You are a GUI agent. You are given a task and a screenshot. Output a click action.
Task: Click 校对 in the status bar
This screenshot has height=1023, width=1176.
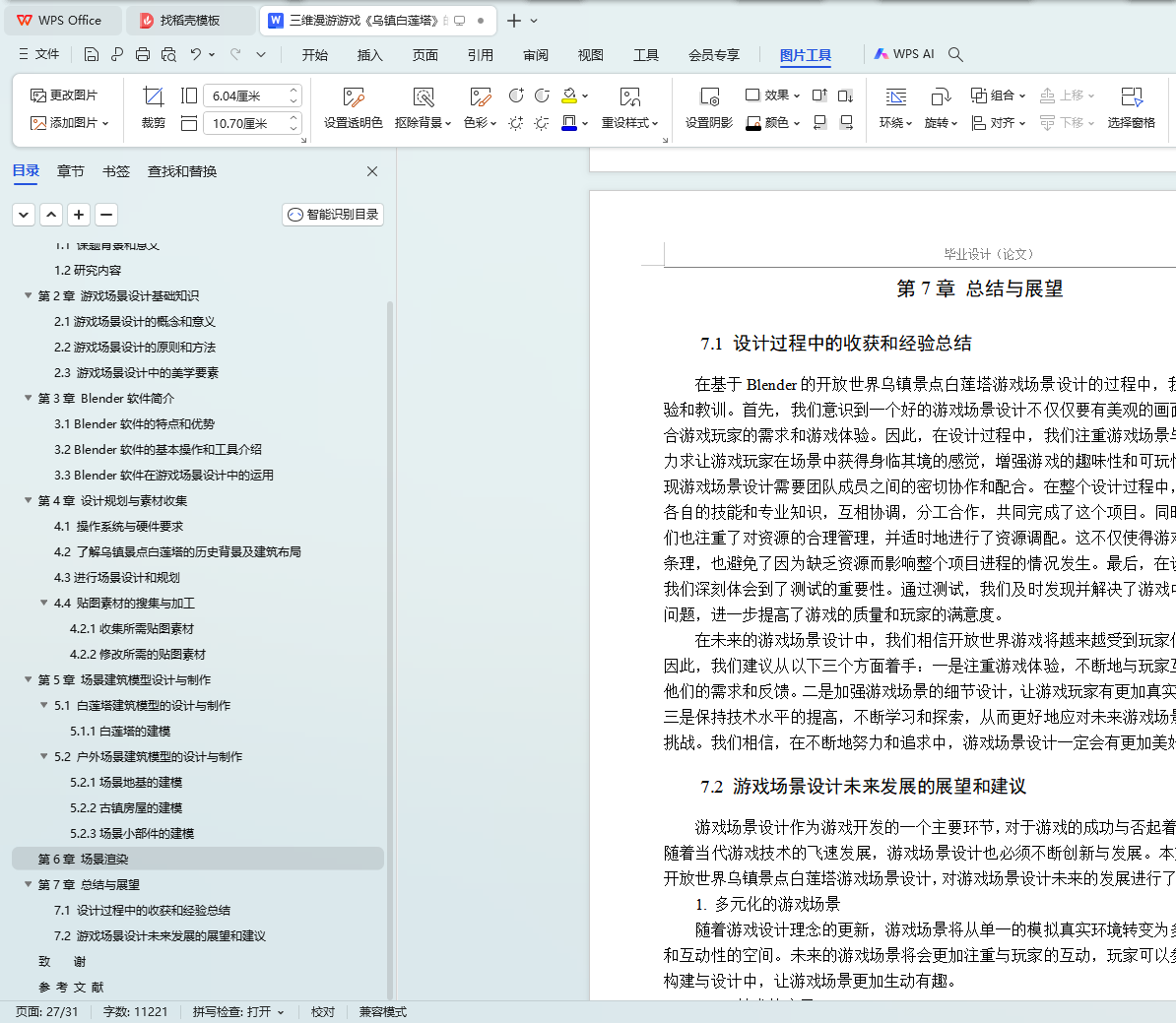pyautogui.click(x=323, y=1012)
